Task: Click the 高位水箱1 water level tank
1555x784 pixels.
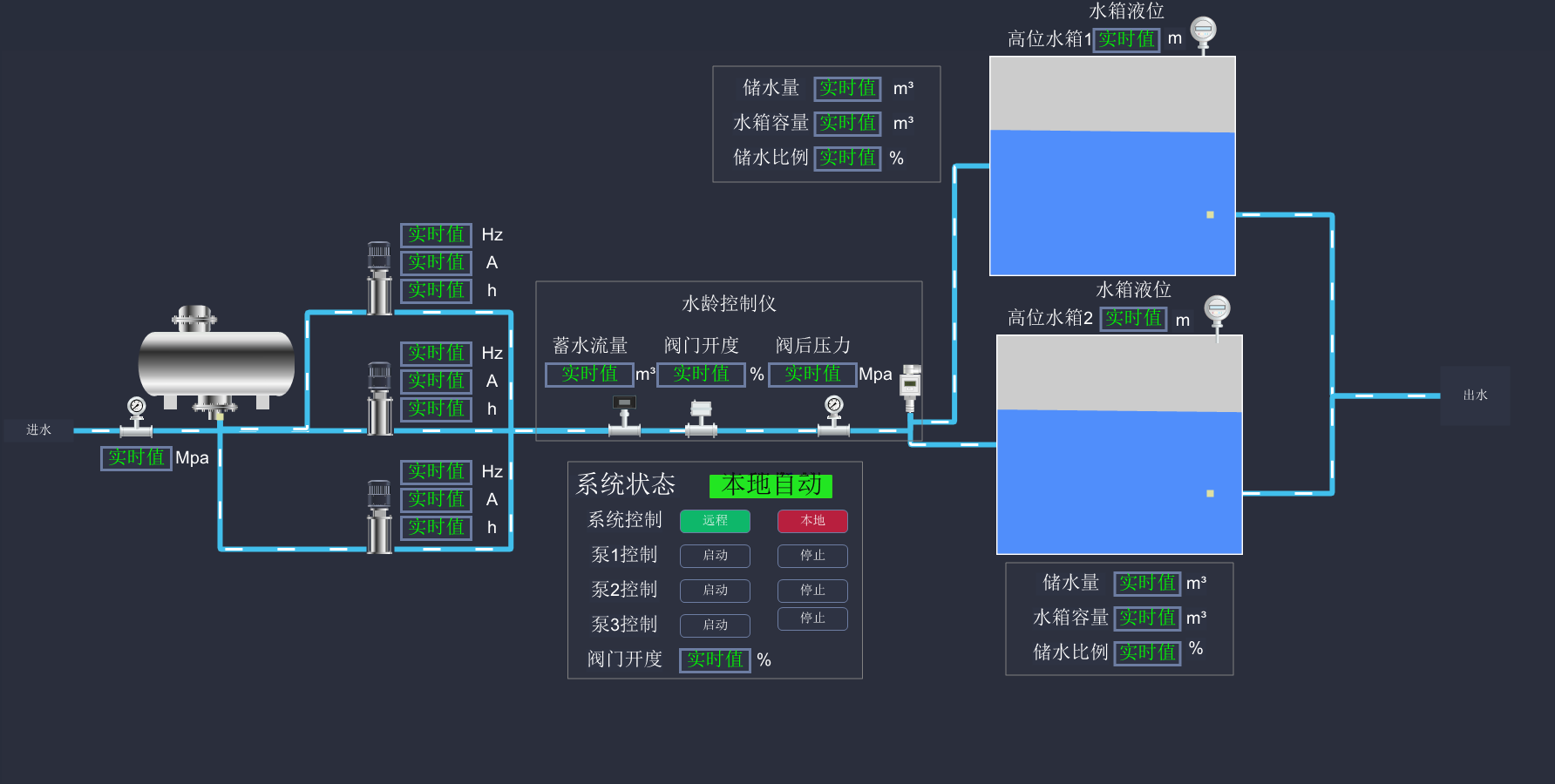Action: point(1112,166)
